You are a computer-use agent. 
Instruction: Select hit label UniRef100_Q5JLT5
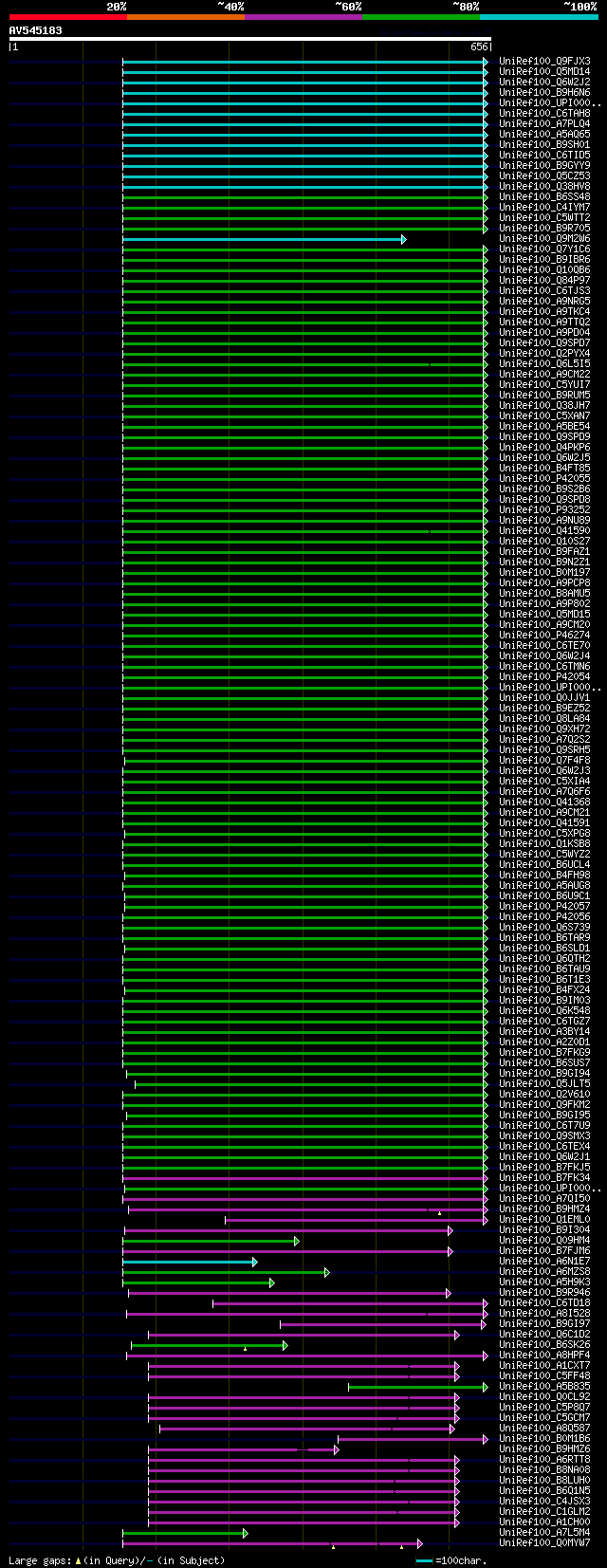[544, 1083]
